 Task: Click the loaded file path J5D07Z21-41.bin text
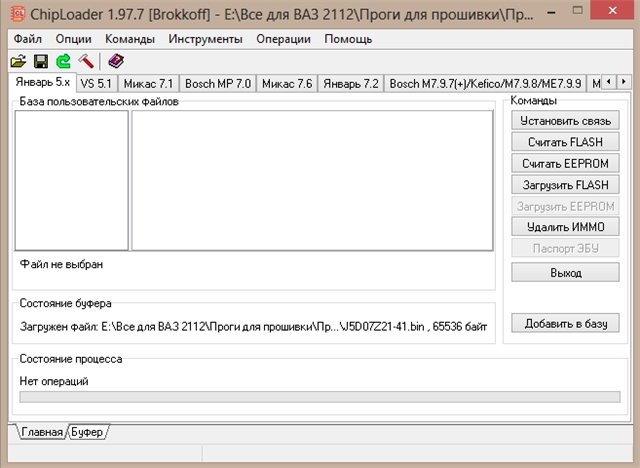(x=253, y=326)
